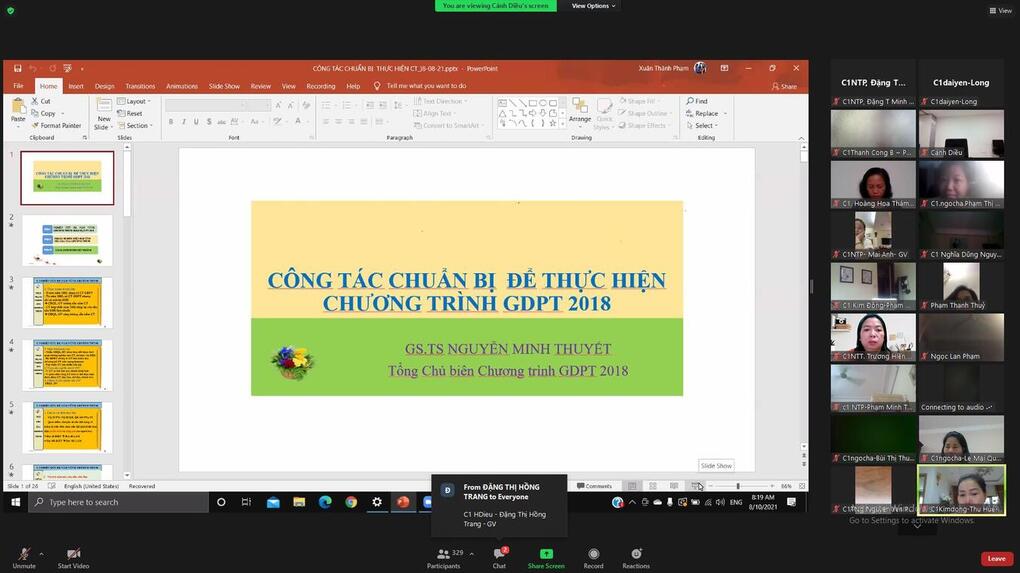Unmute the microphone in Zoom

click(x=24, y=557)
